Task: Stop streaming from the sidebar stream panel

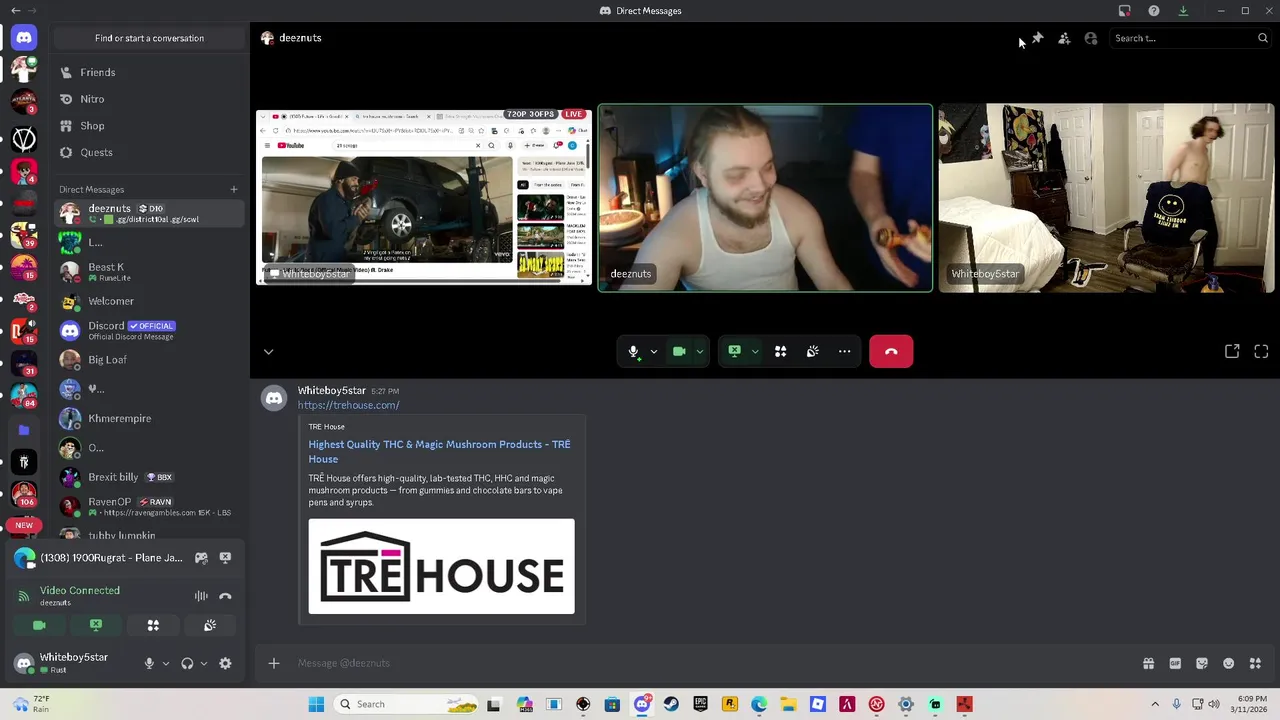Action: pos(225,558)
